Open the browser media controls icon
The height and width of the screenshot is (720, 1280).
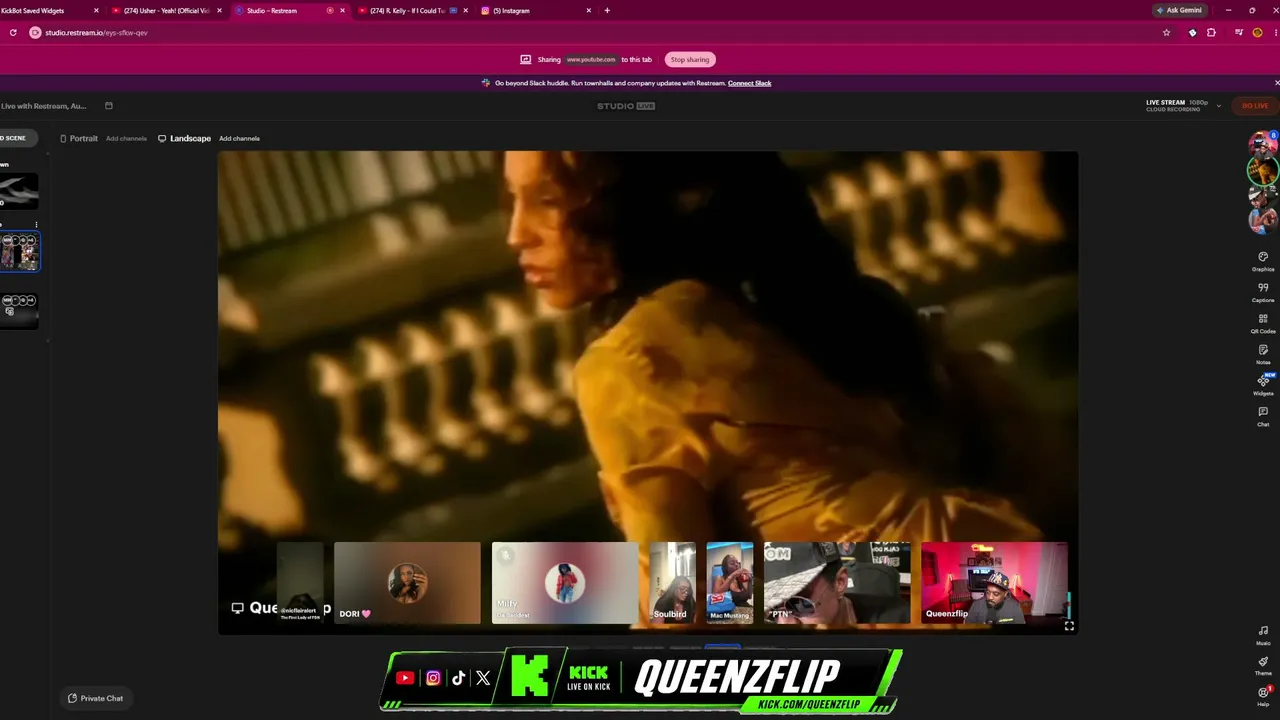1239,32
